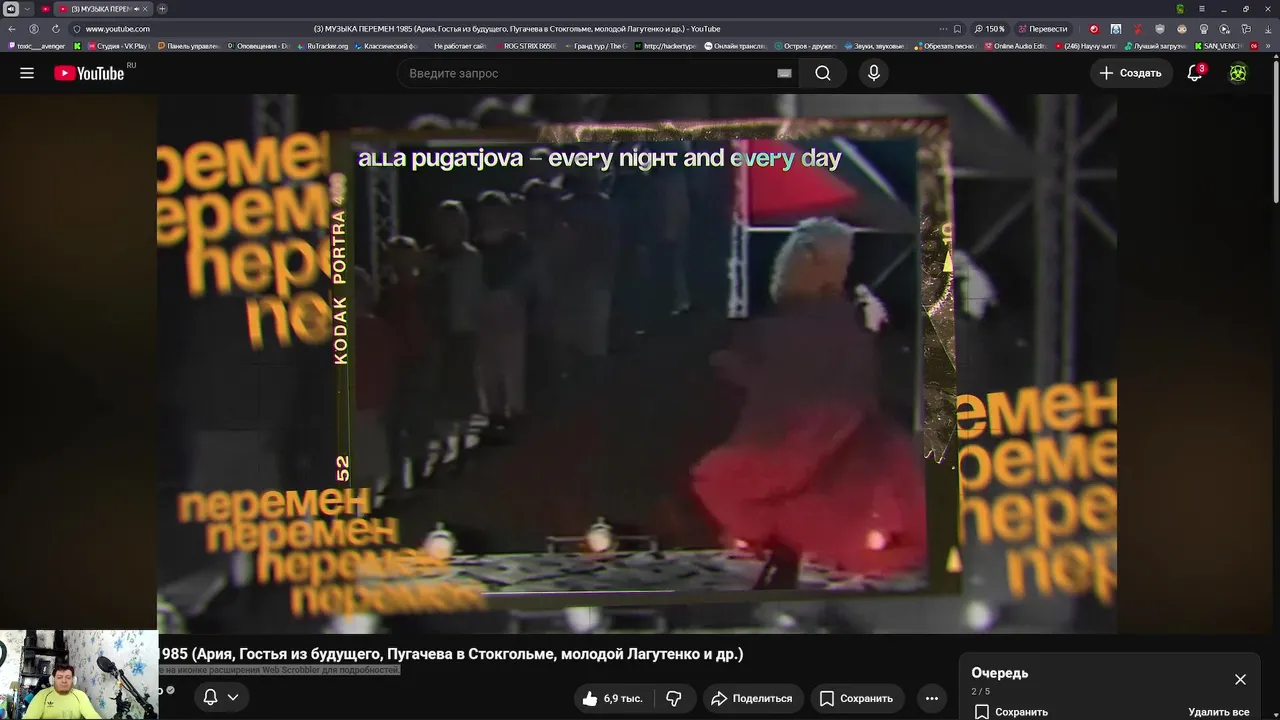
Task: Click the page scrollbar on the right edge
Action: tap(1275, 130)
